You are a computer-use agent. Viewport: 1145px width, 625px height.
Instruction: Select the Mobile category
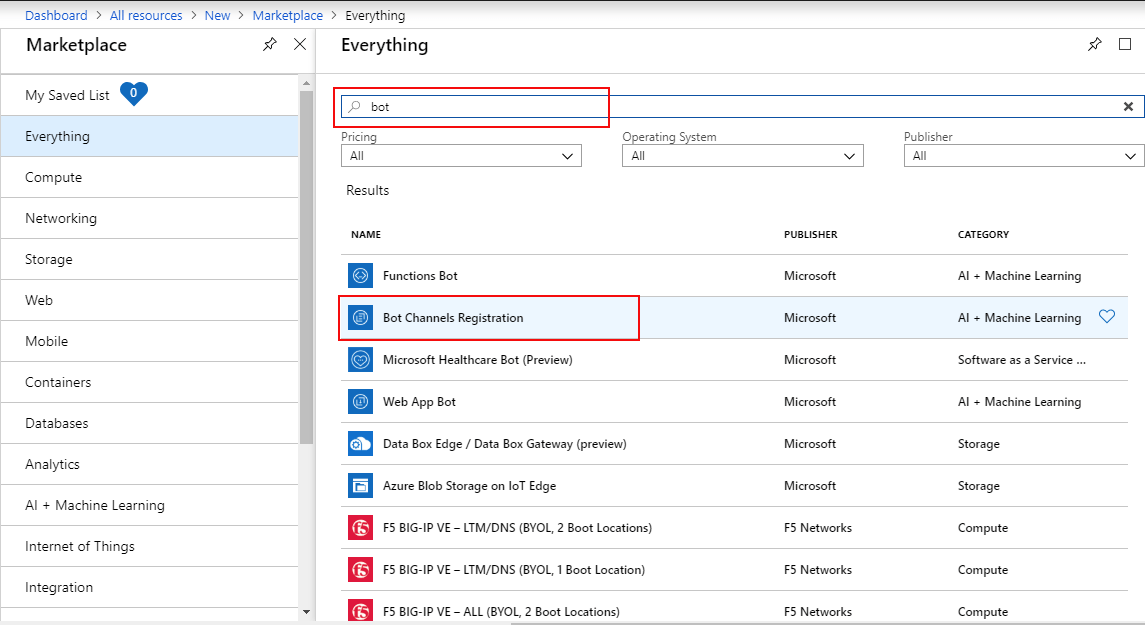coord(150,341)
